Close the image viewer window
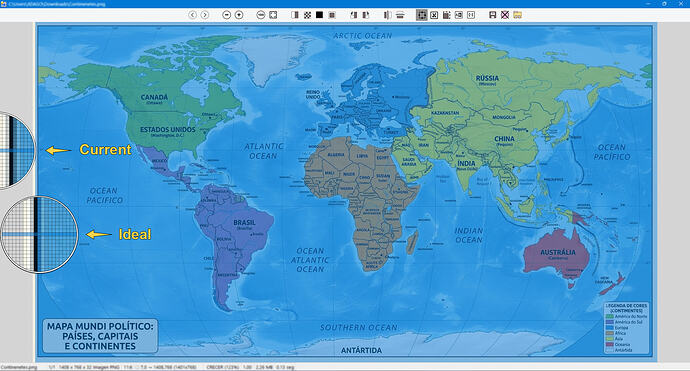690x371 pixels. (681, 4)
